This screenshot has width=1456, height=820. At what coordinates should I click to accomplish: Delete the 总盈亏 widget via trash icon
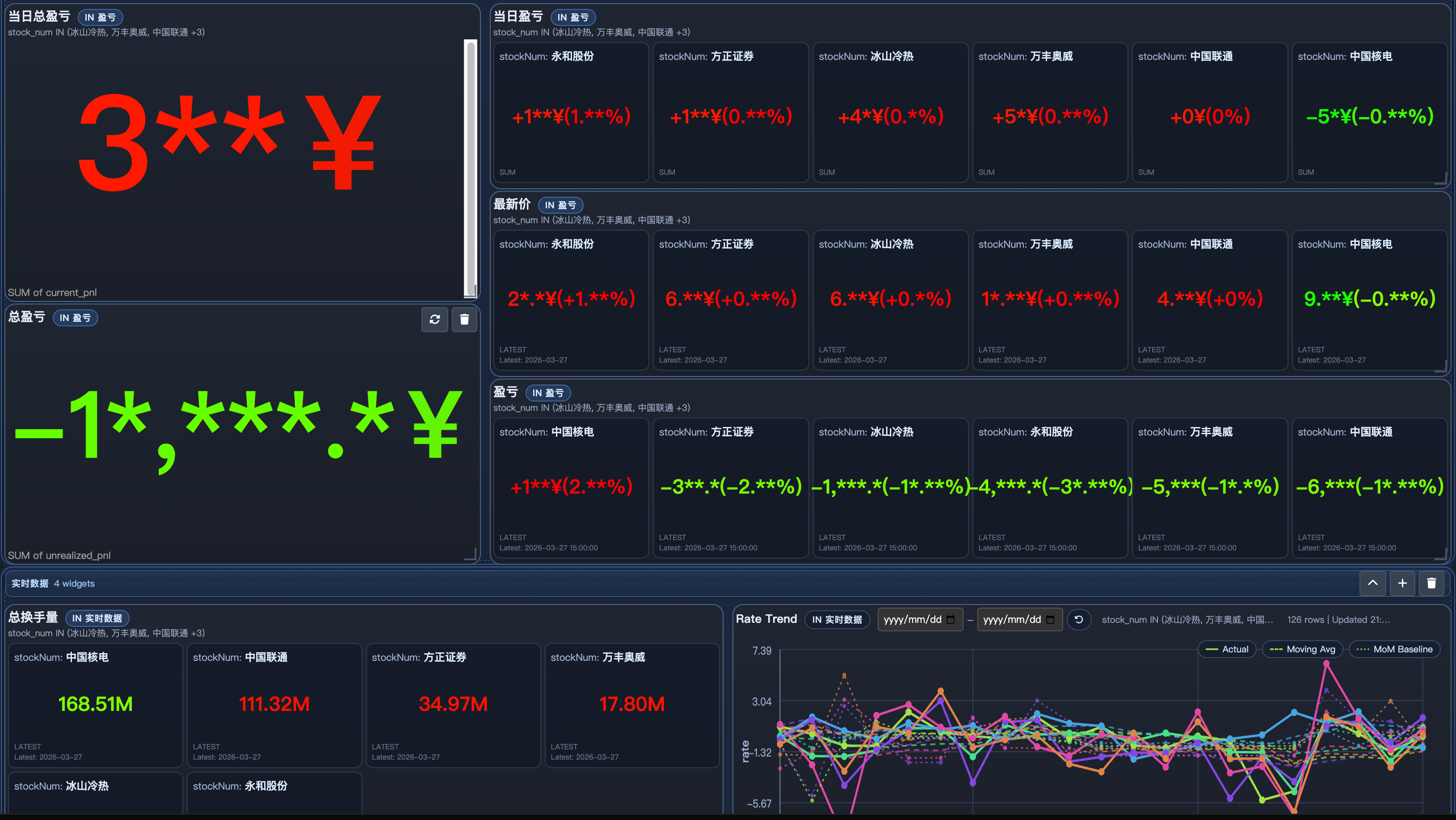pos(464,320)
